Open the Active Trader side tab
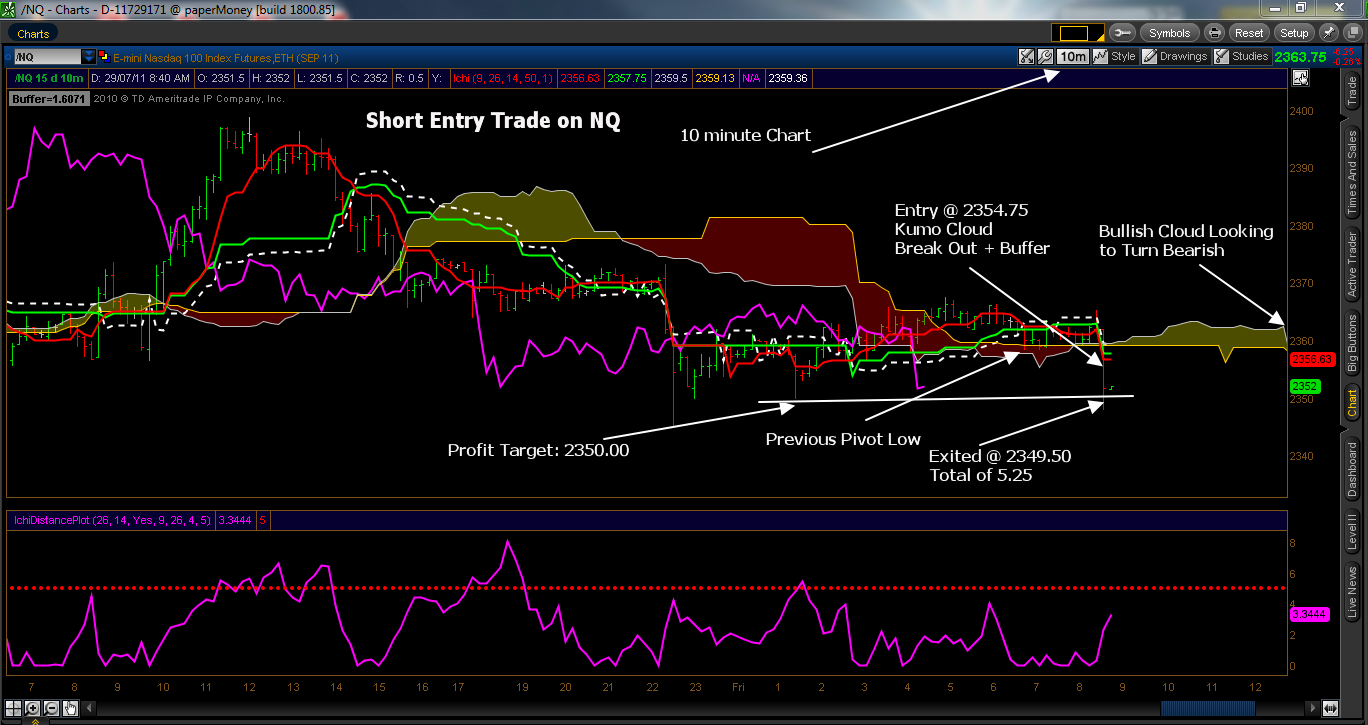1368x725 pixels. click(x=1353, y=266)
